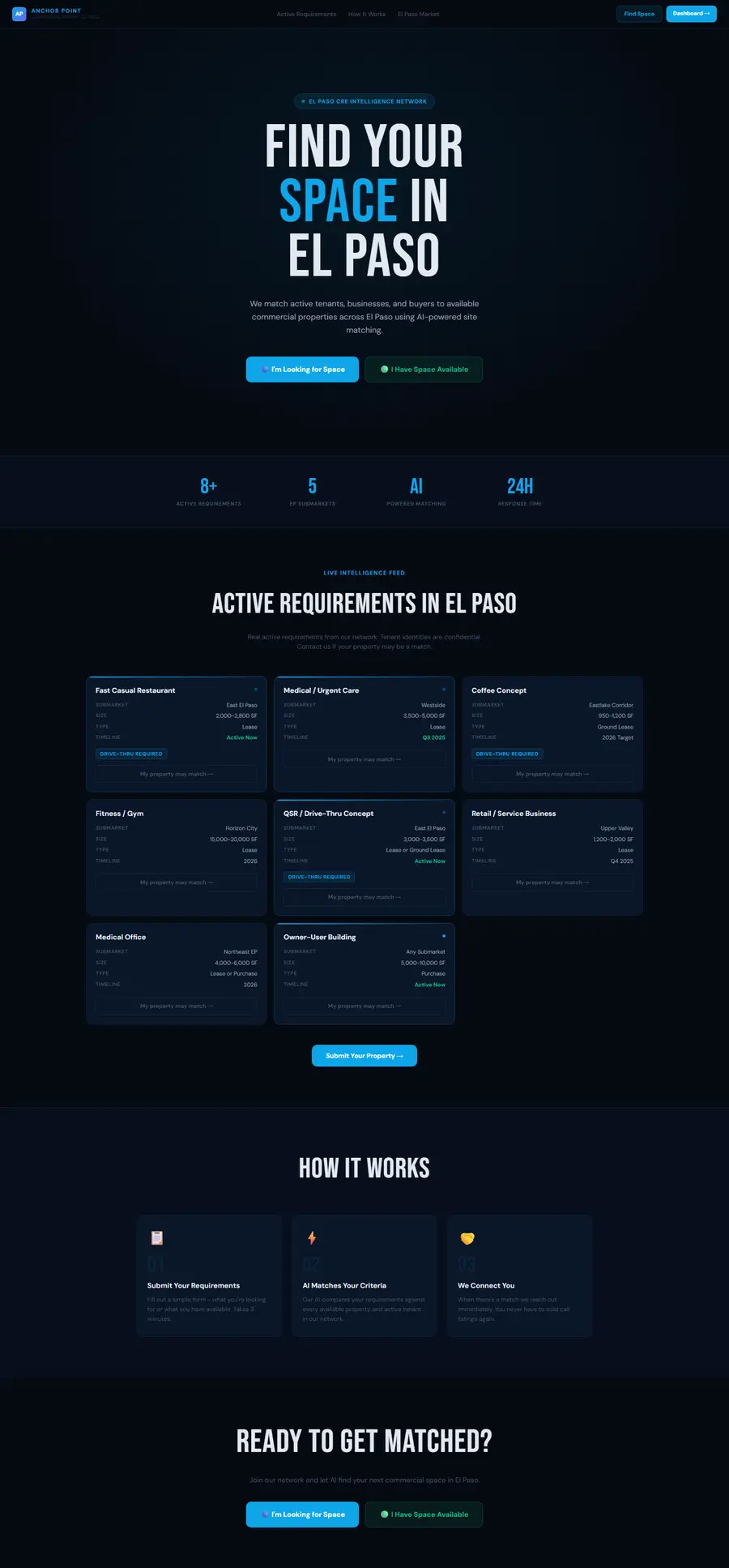Click the We Connect You step title
Viewport: 729px width, 1568px height.
click(486, 1285)
